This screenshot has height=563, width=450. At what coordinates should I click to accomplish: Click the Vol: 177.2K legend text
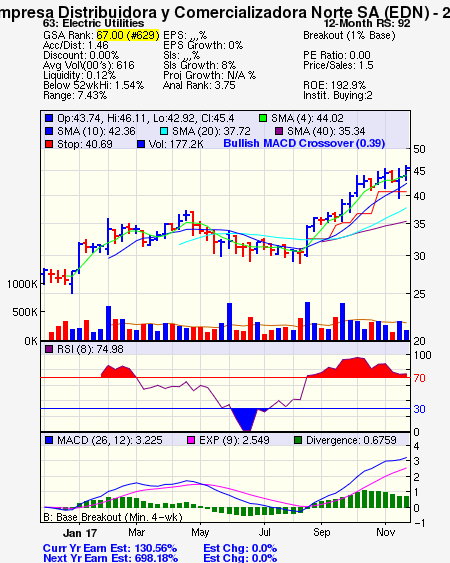(176, 144)
